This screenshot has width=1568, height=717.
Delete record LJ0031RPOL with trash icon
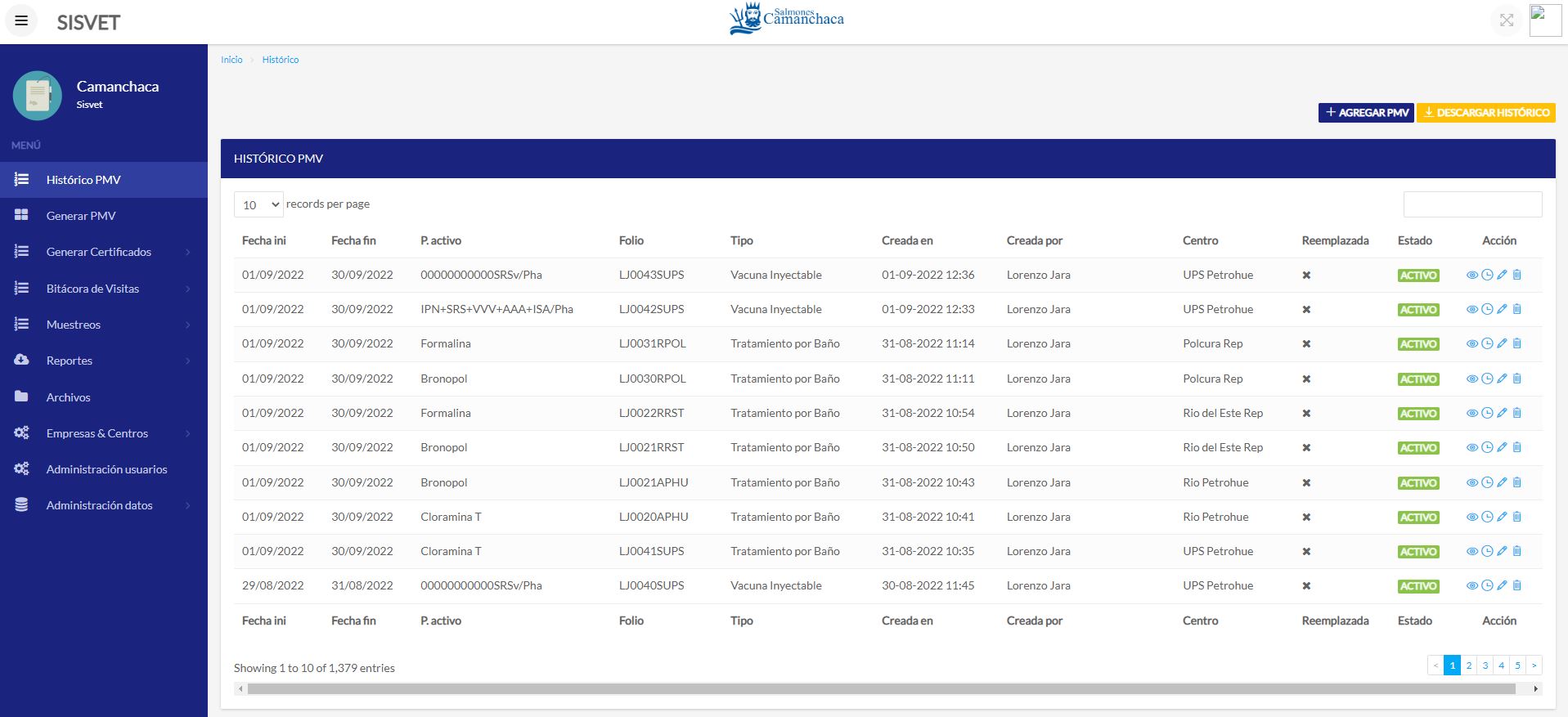coord(1517,344)
